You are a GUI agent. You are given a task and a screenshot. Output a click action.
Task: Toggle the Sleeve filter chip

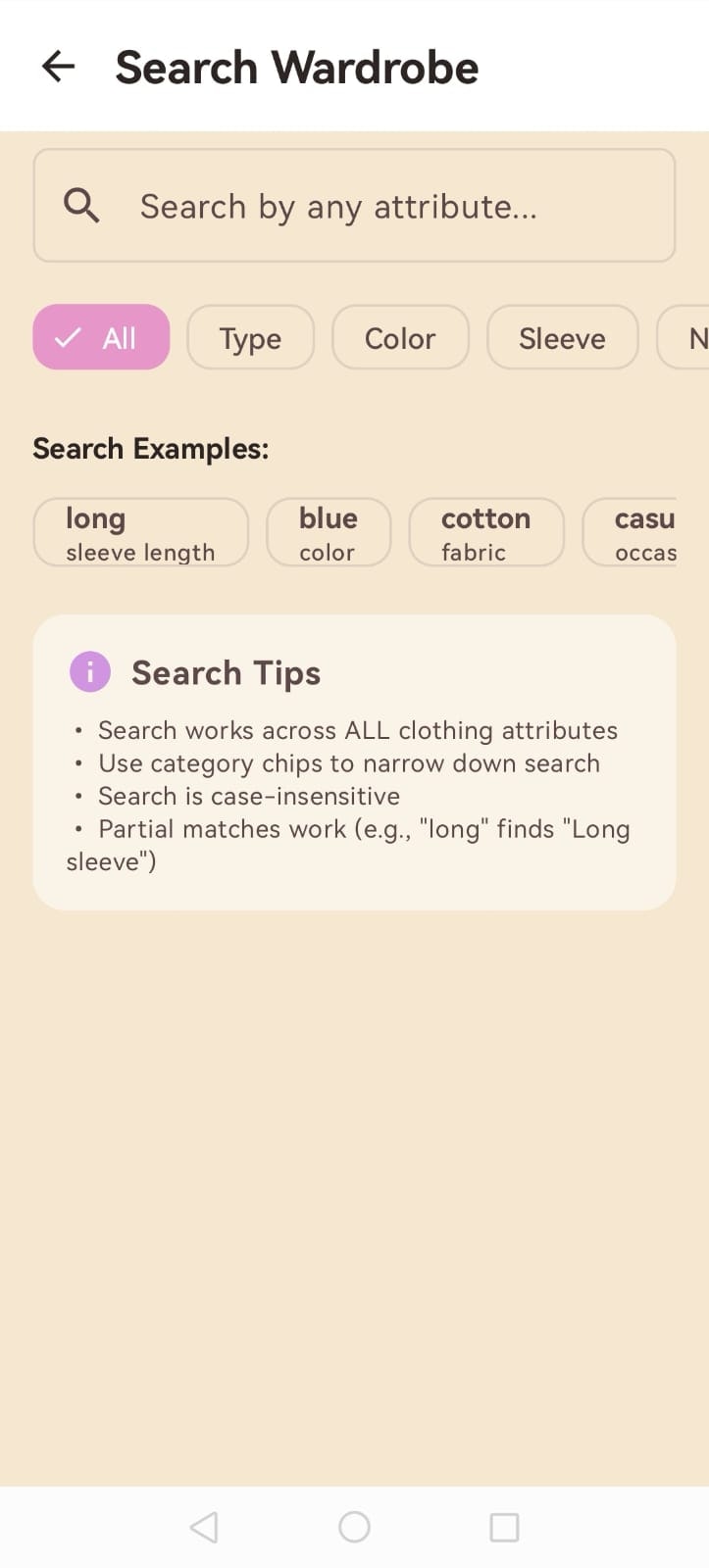coord(562,337)
